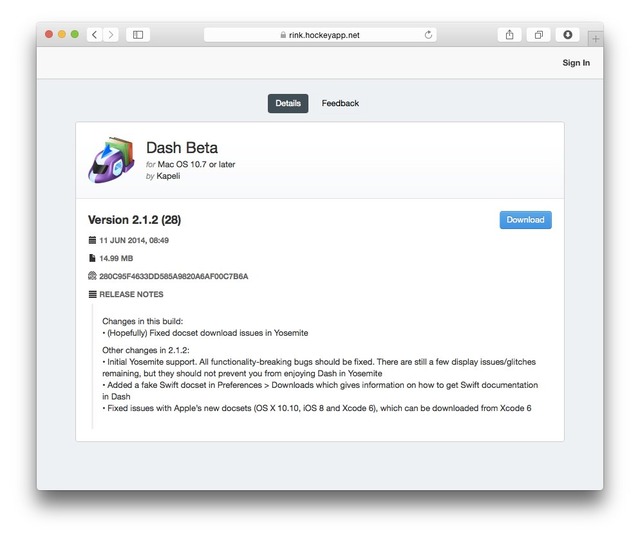
Task: Close the Safari window with the red button
Action: click(x=49, y=34)
